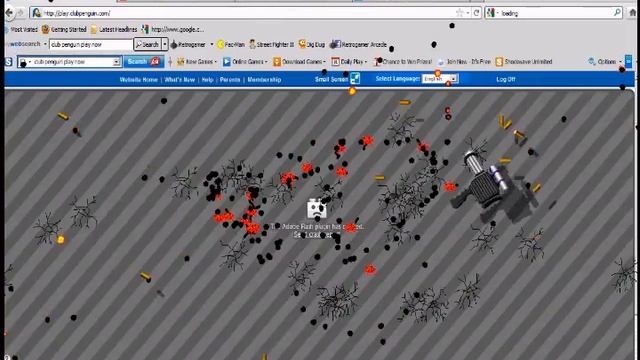
Task: Go to the browser home page icon
Action: [x=633, y=13]
